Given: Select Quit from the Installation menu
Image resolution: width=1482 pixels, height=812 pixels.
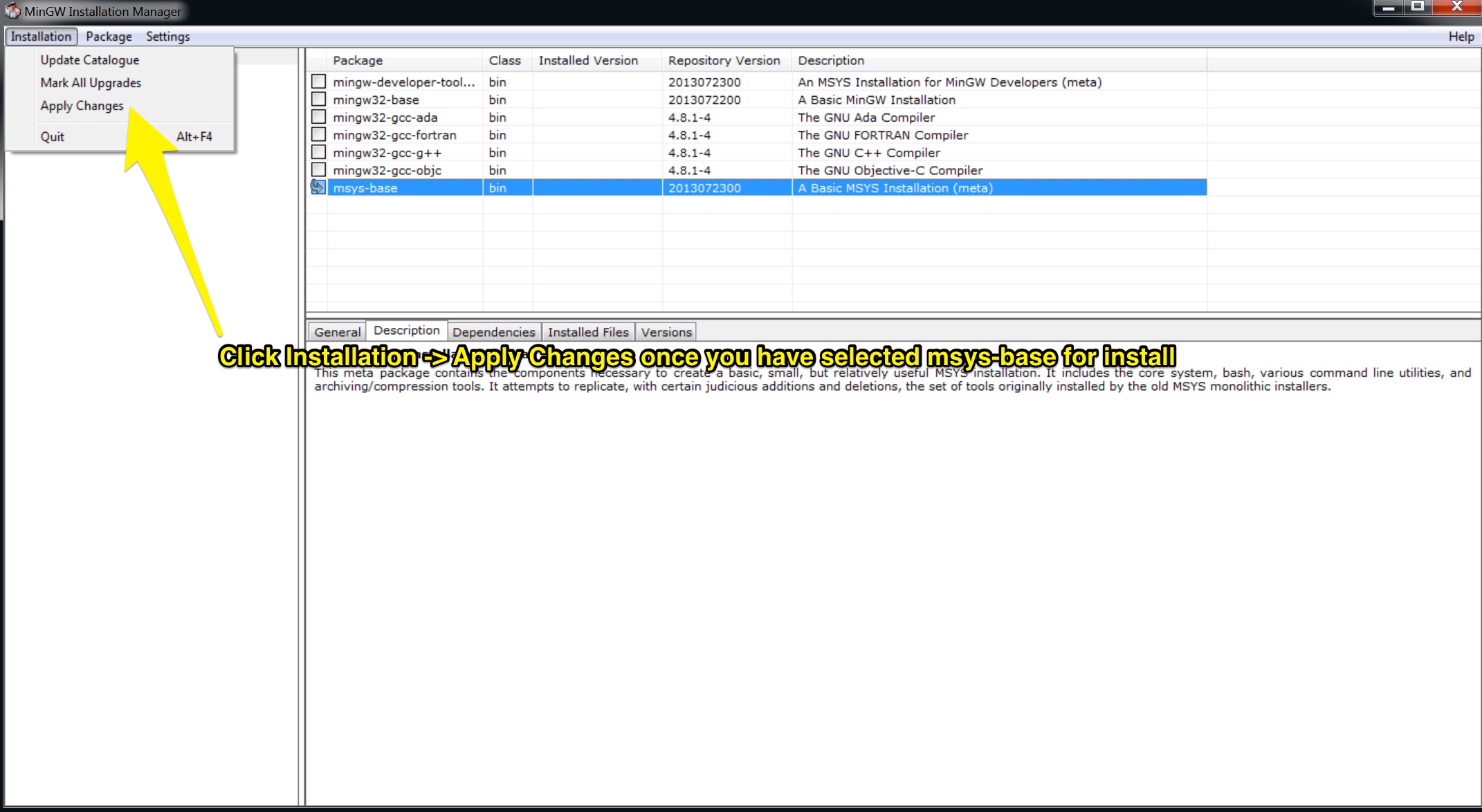Looking at the screenshot, I should click(53, 137).
